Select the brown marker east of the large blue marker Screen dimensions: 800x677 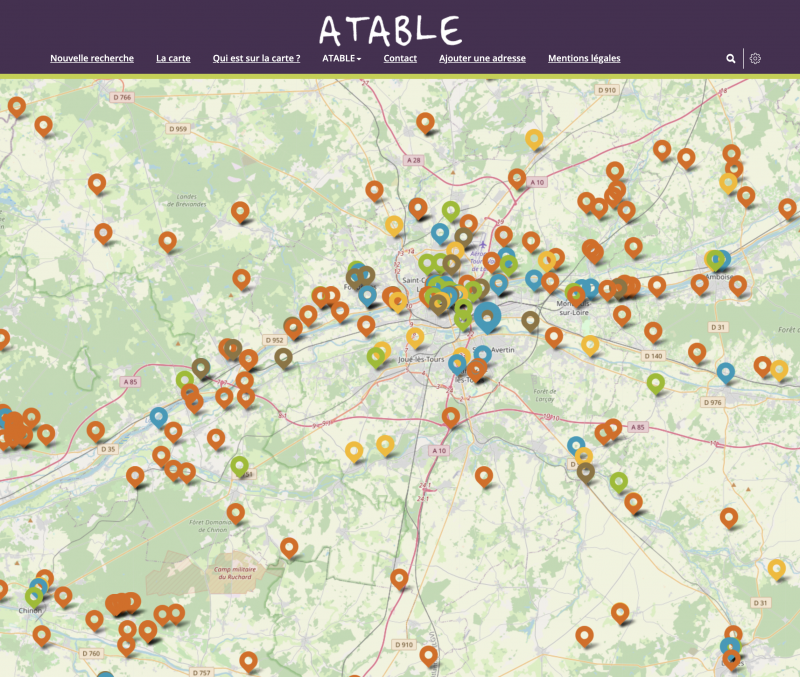(x=530, y=320)
